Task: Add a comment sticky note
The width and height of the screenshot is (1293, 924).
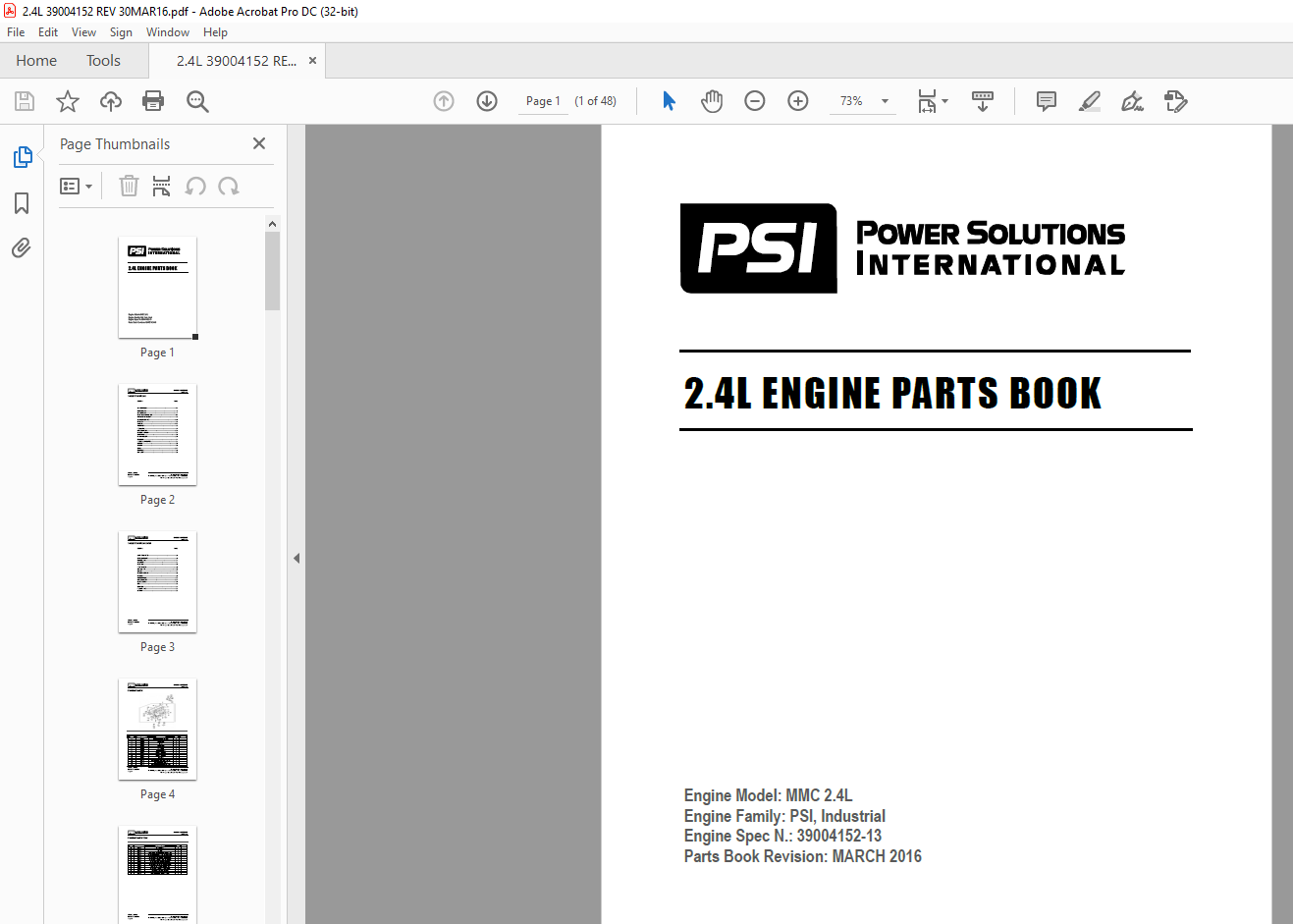Action: pos(1047,101)
